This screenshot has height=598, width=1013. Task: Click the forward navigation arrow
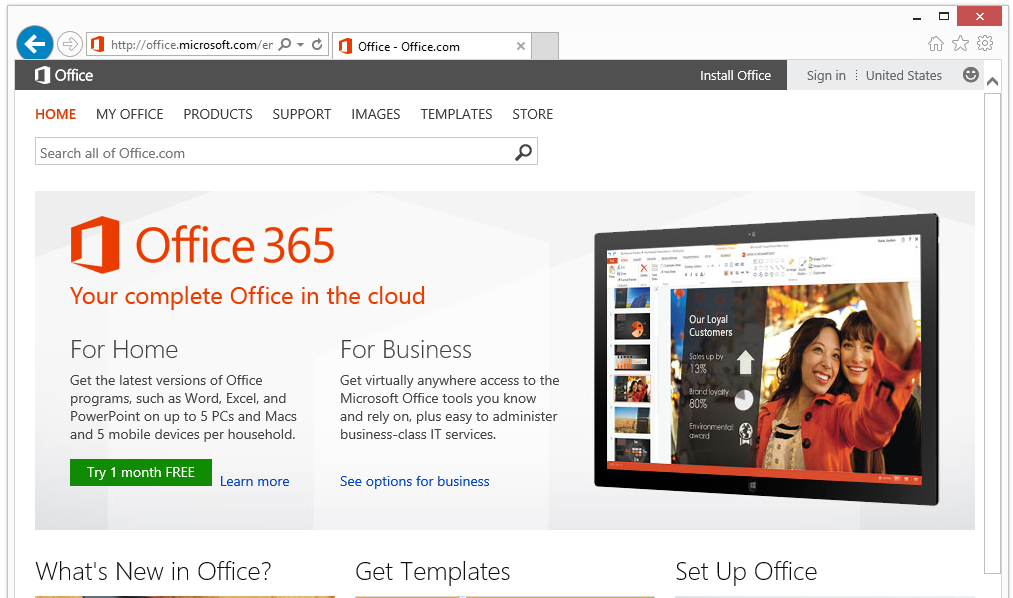click(x=68, y=43)
